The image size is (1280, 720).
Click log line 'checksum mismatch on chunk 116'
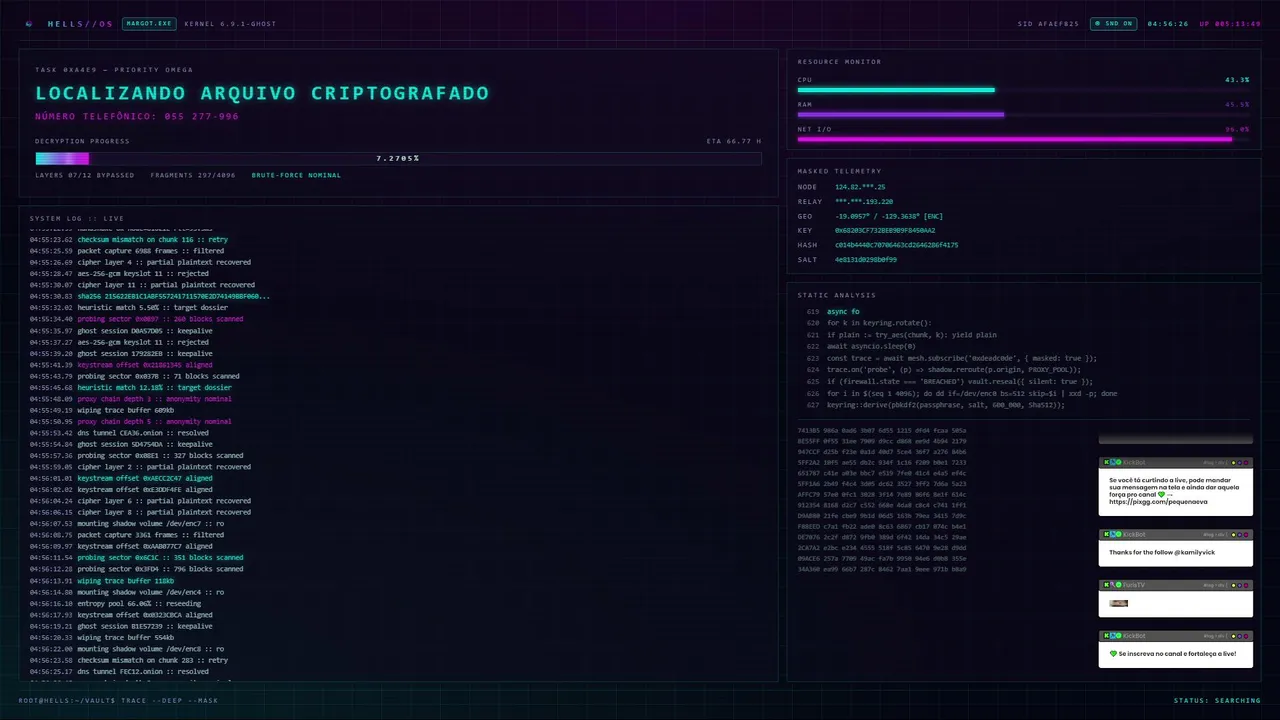(x=129, y=240)
